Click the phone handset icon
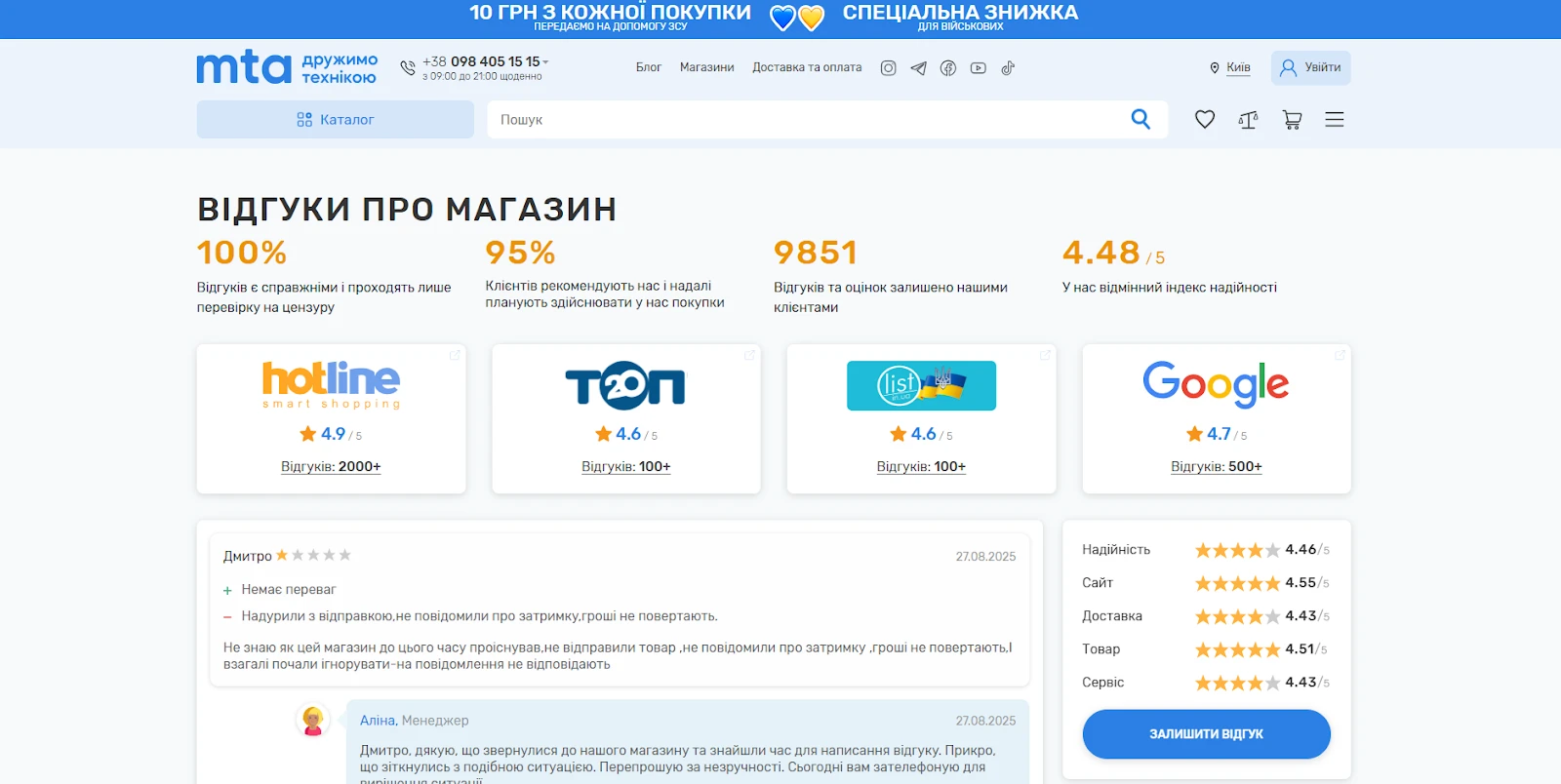 408,67
